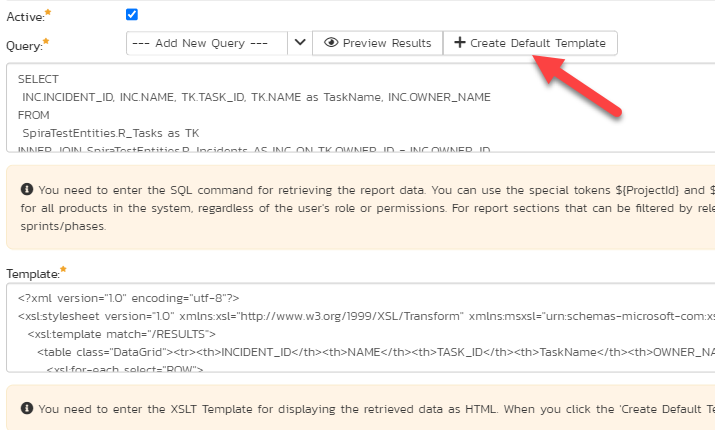Click the plus icon on Create Default Template
The image size is (715, 430).
tap(460, 43)
